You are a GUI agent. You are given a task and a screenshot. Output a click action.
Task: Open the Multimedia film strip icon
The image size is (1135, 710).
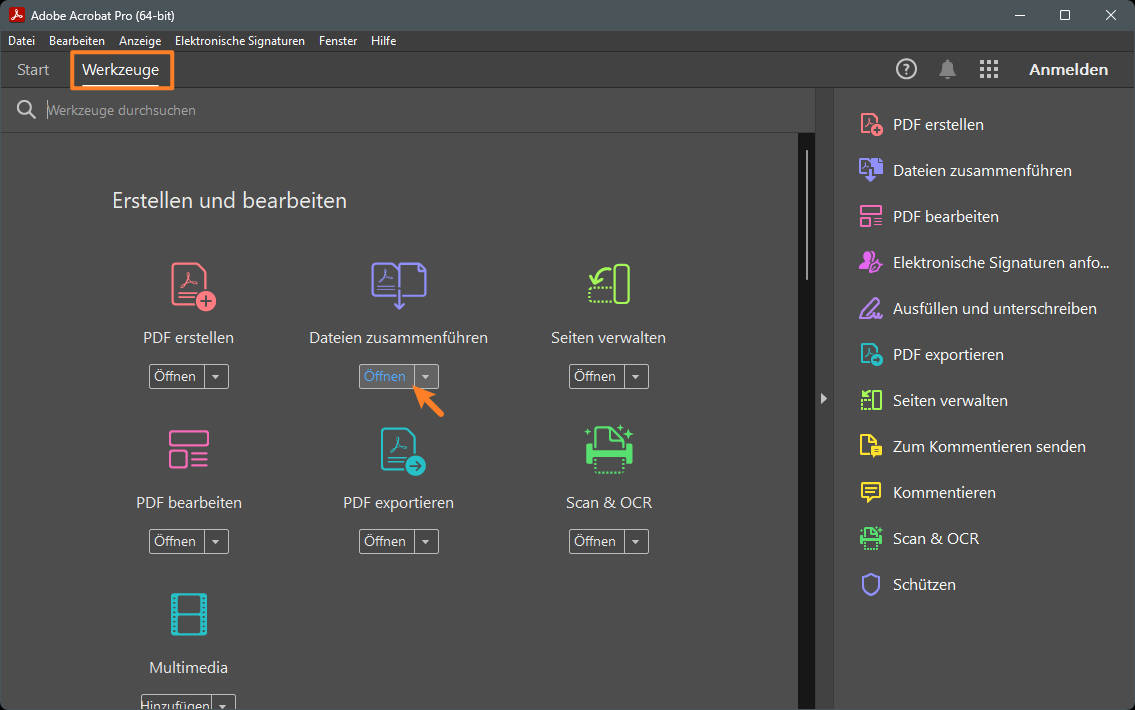point(189,614)
